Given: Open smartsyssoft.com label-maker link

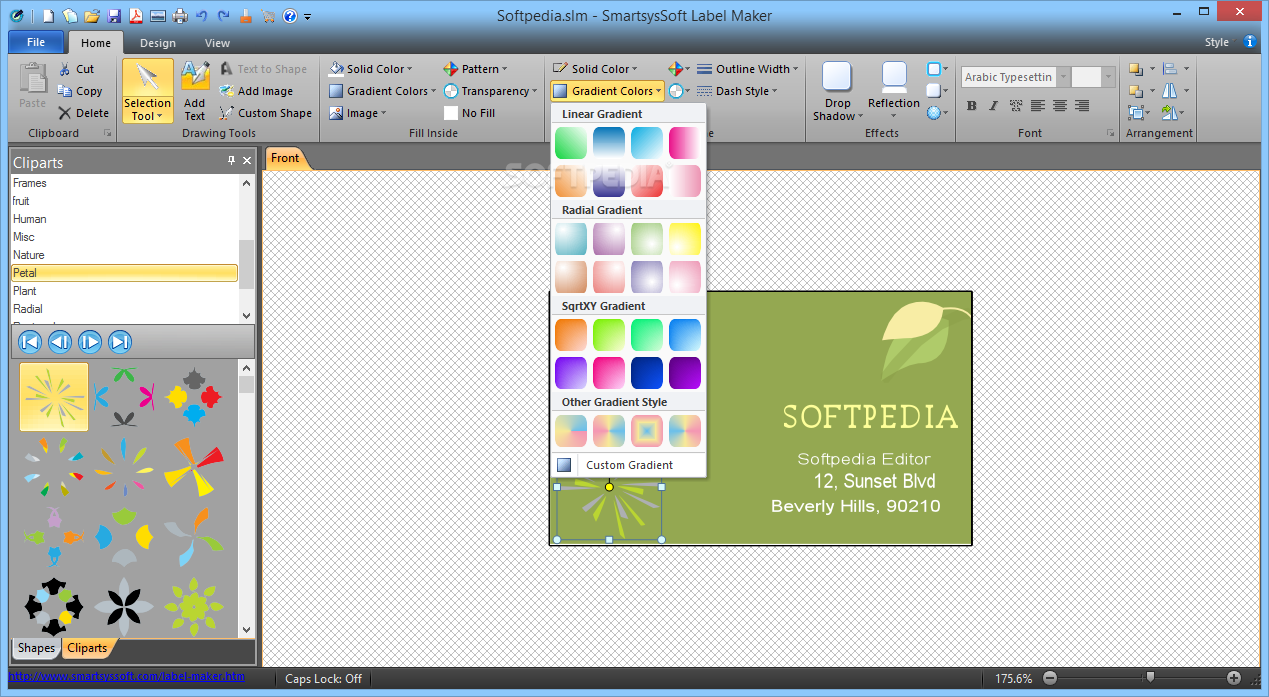Looking at the screenshot, I should (127, 677).
